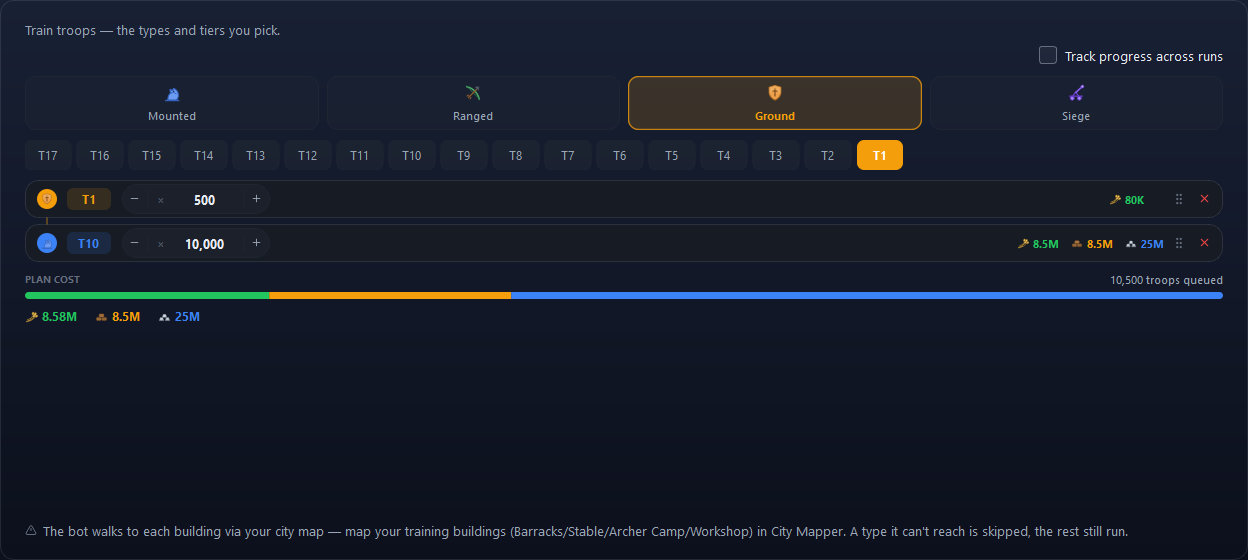Click the T10 badge in queue row

[89, 243]
